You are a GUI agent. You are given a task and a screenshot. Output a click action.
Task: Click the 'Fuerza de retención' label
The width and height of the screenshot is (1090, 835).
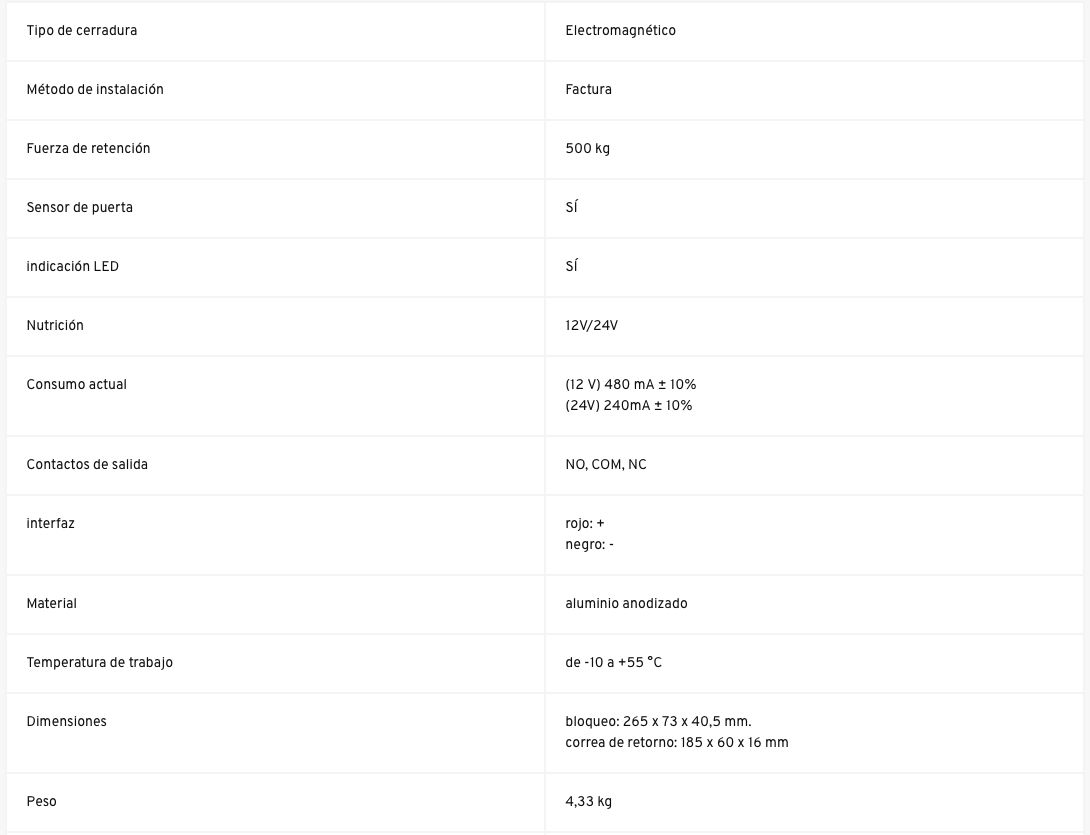coord(88,149)
